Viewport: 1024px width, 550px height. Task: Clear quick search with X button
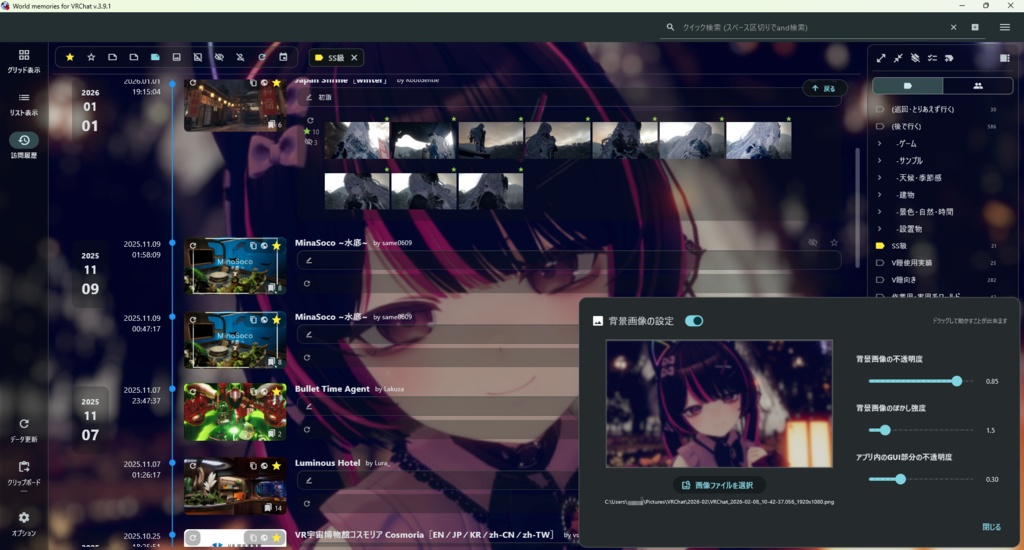(953, 27)
